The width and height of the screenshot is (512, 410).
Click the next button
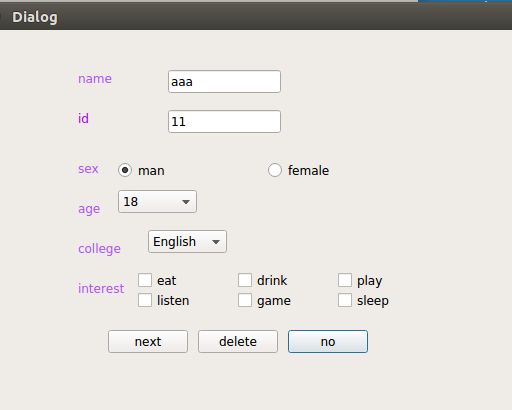[x=148, y=342]
